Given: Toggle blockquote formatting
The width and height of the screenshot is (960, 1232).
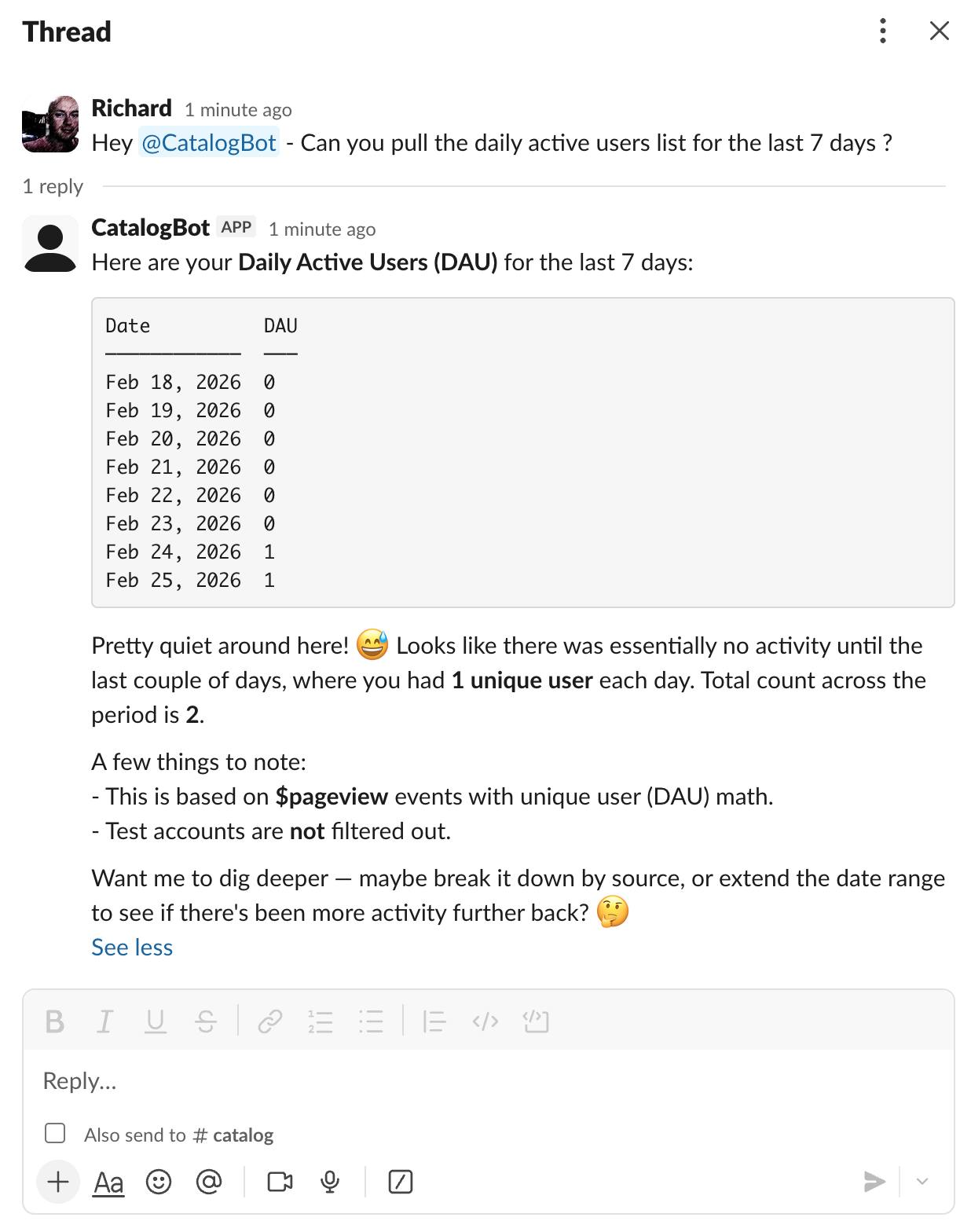Looking at the screenshot, I should (x=433, y=1021).
